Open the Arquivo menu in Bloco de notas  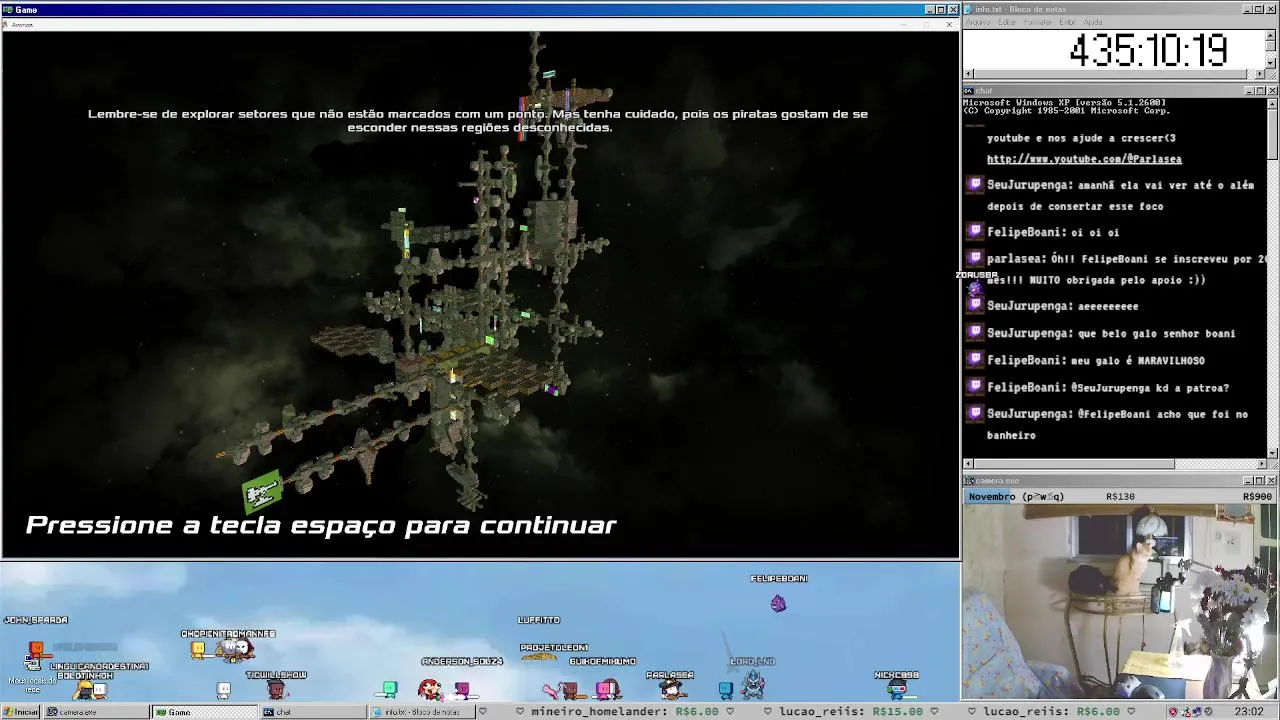click(977, 22)
